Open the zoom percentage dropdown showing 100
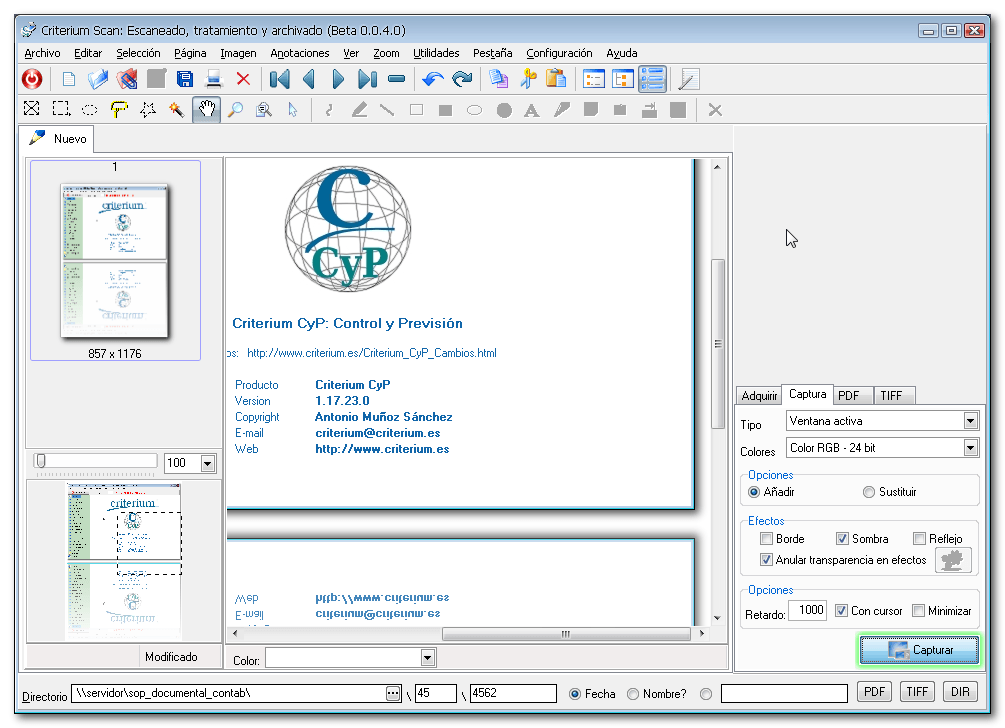1005x728 pixels. point(208,463)
